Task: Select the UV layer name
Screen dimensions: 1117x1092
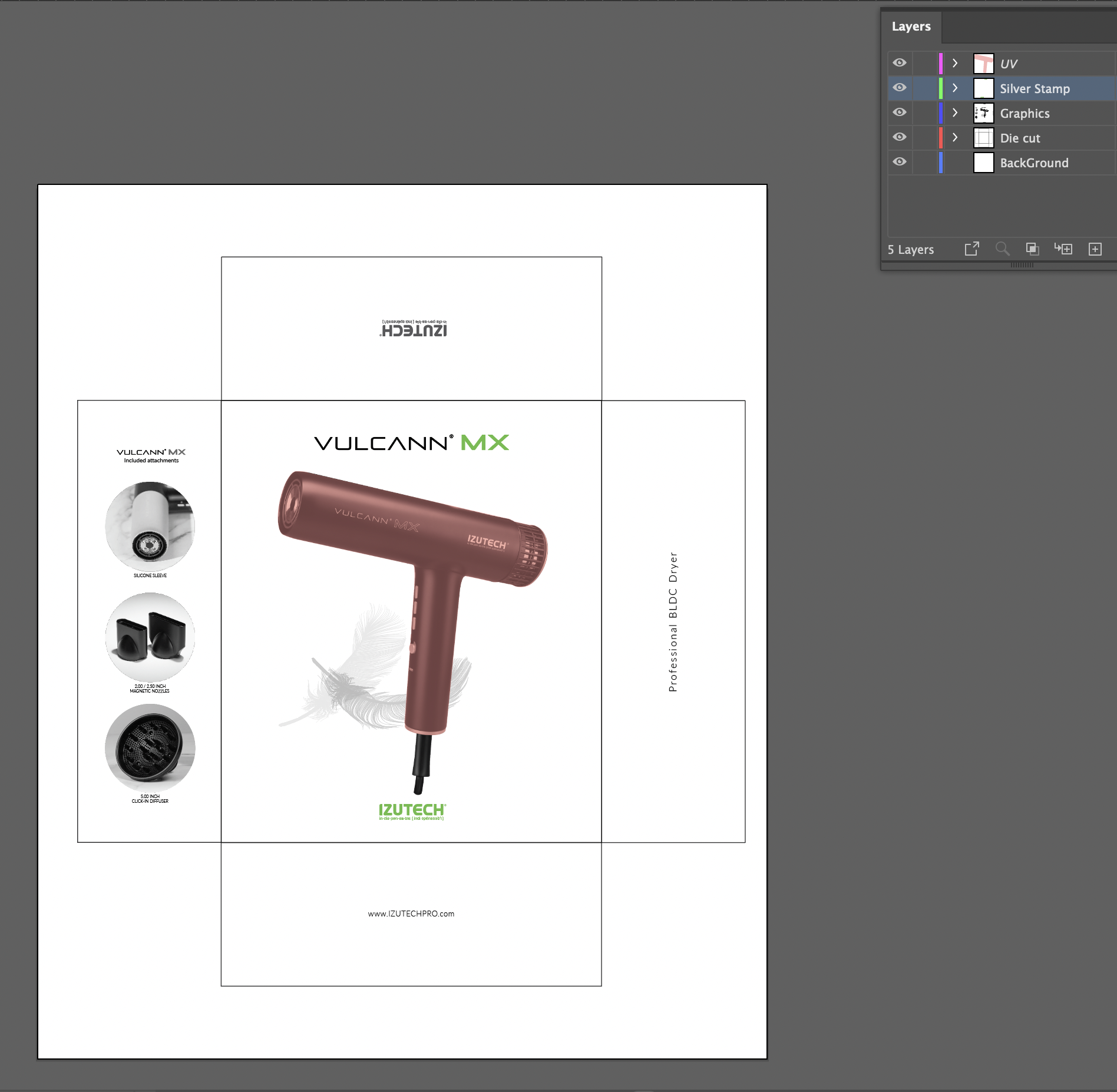Action: click(1009, 64)
